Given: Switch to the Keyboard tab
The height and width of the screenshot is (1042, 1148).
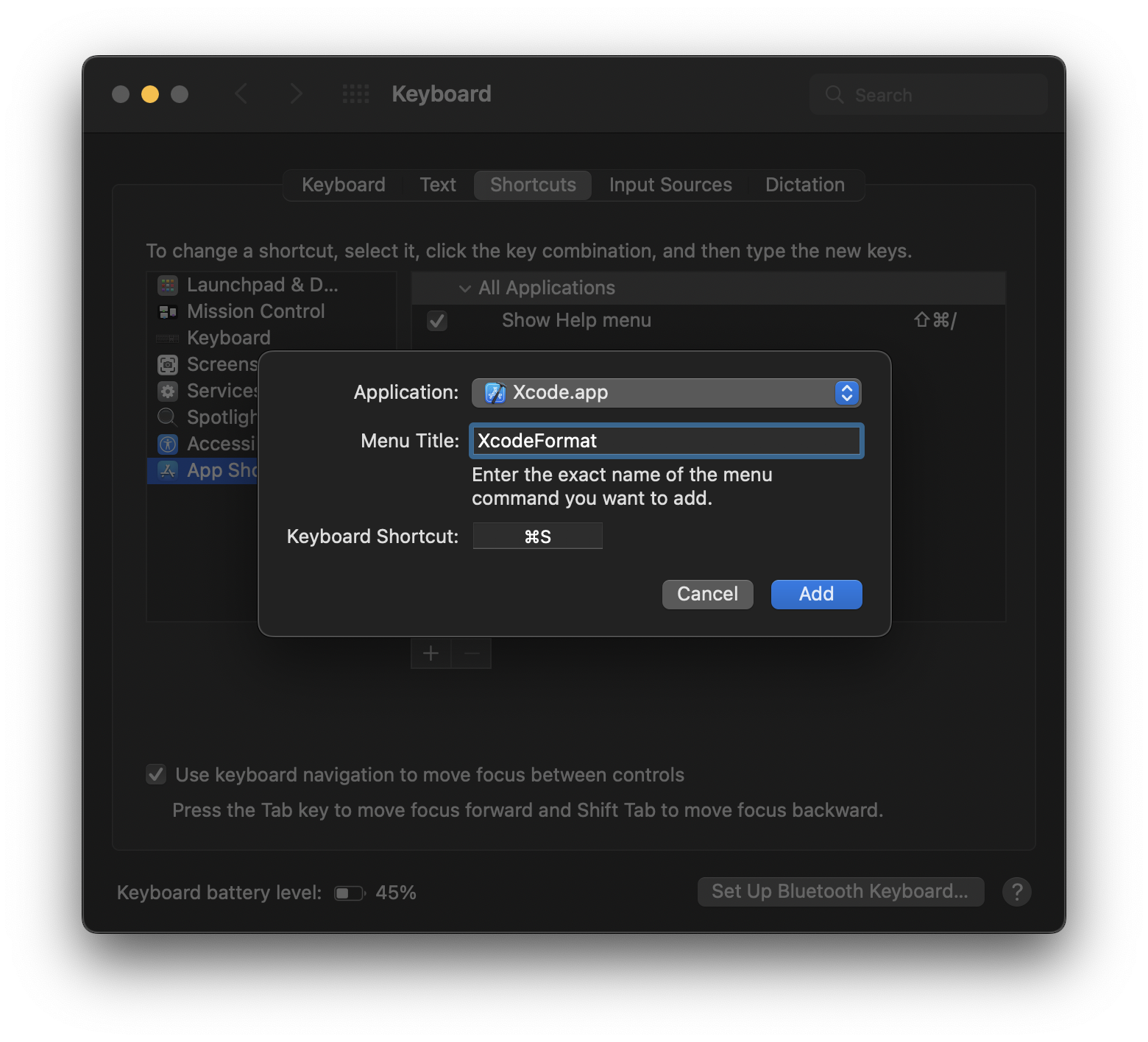Looking at the screenshot, I should [343, 185].
